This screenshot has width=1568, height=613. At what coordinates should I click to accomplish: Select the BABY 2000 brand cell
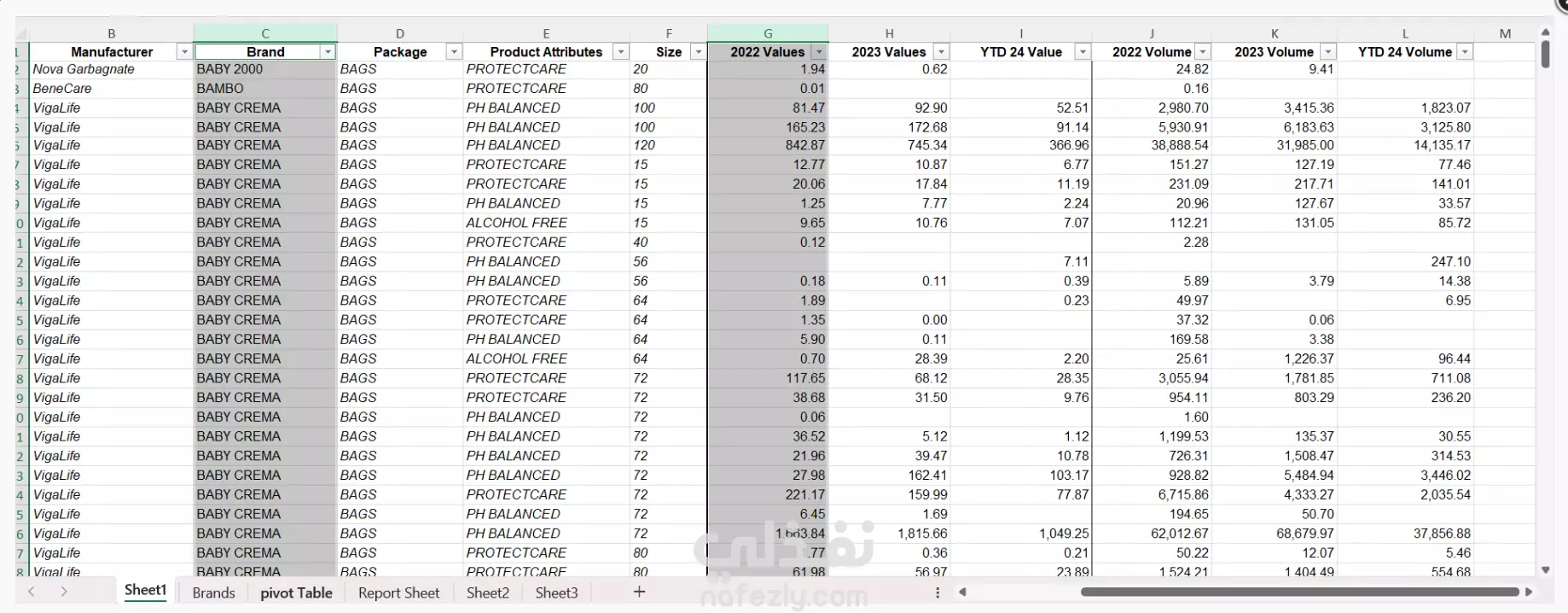(x=265, y=69)
